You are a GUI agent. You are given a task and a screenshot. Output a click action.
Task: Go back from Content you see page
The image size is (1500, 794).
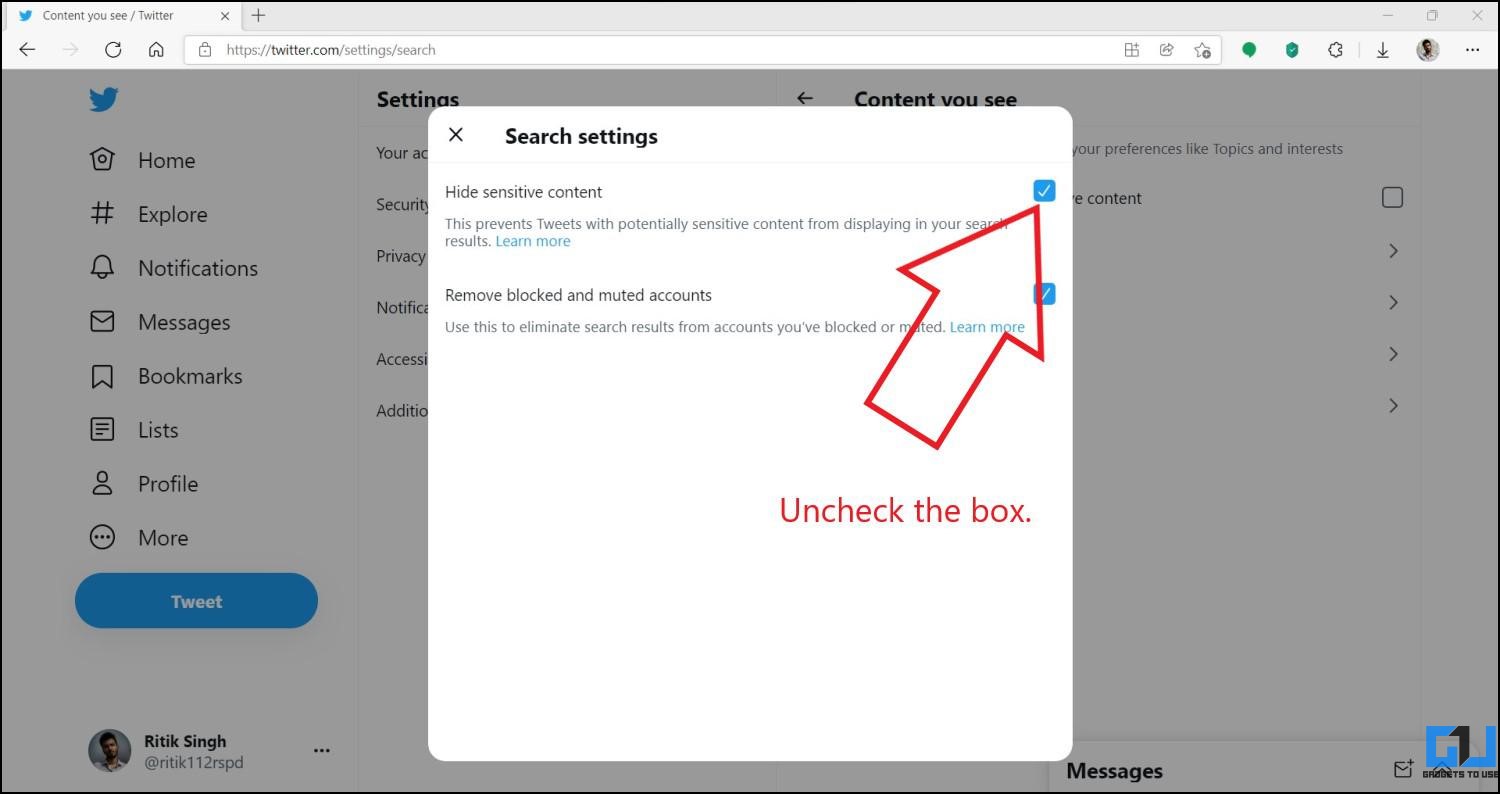pos(805,98)
